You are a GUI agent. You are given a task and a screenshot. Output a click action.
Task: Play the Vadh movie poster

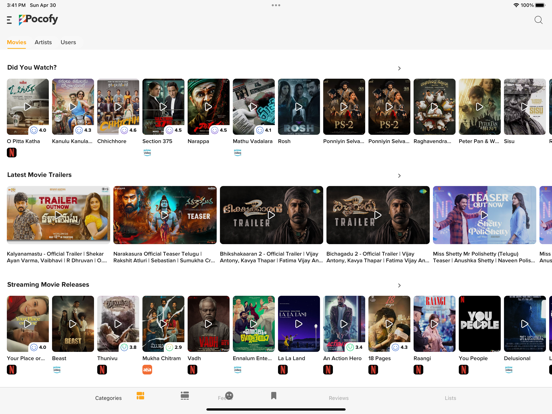[208, 324]
